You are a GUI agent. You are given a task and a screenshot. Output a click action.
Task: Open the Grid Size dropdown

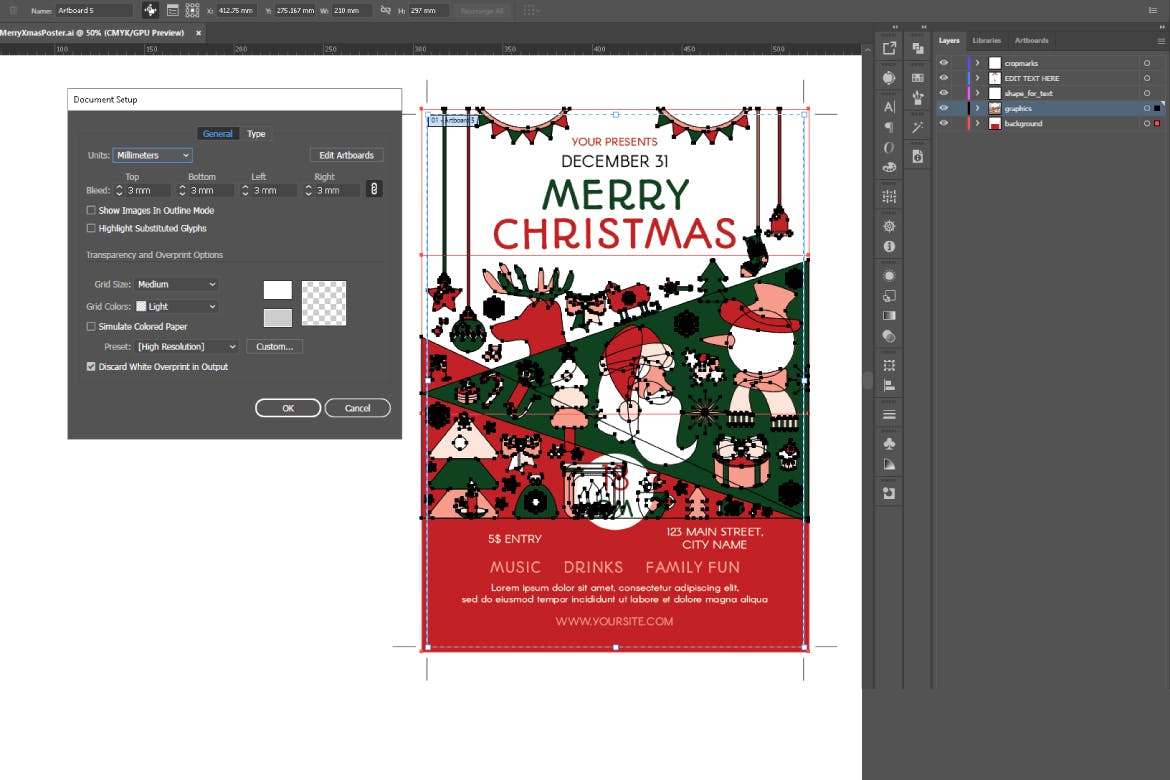click(176, 285)
